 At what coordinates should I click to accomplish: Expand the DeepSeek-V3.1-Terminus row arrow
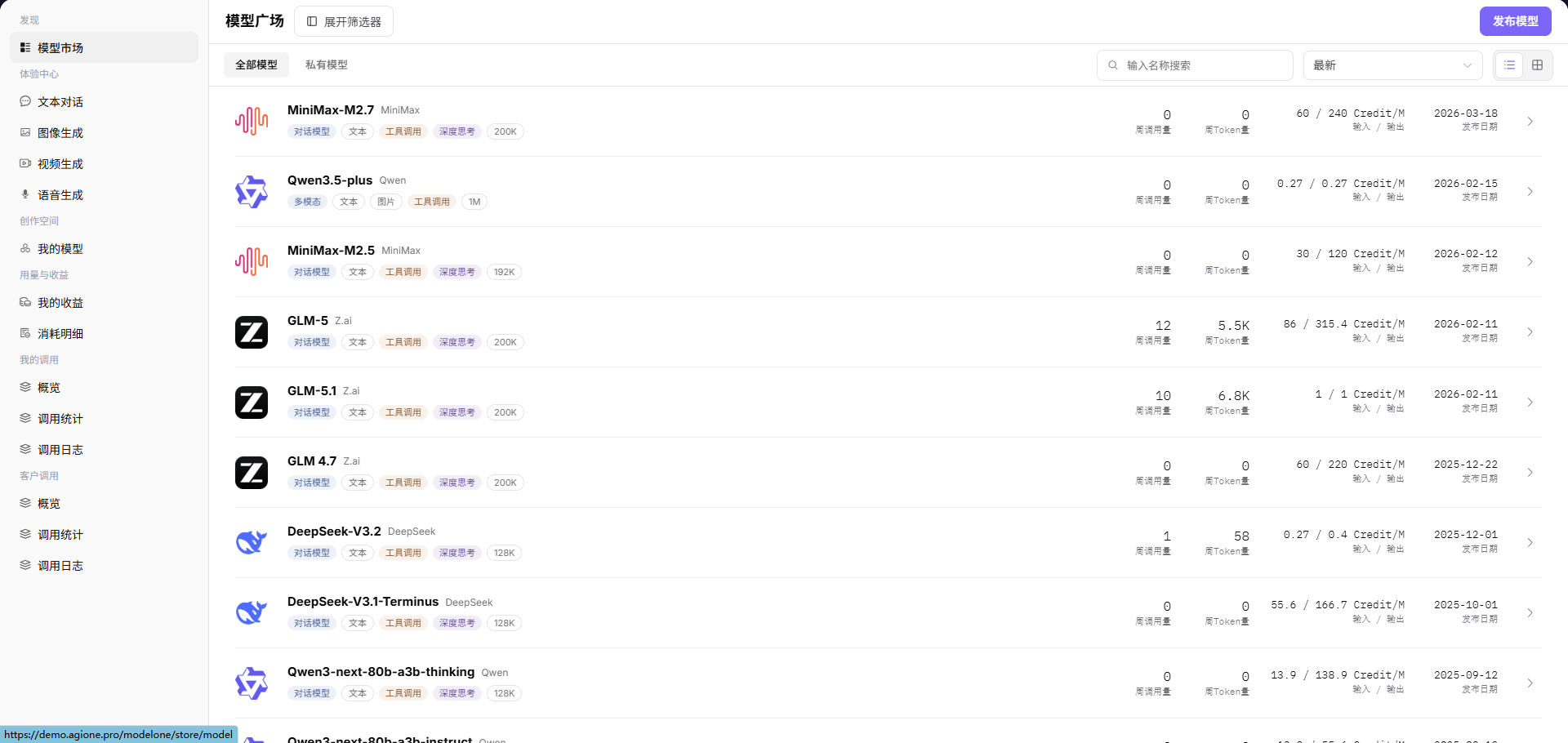pos(1530,613)
